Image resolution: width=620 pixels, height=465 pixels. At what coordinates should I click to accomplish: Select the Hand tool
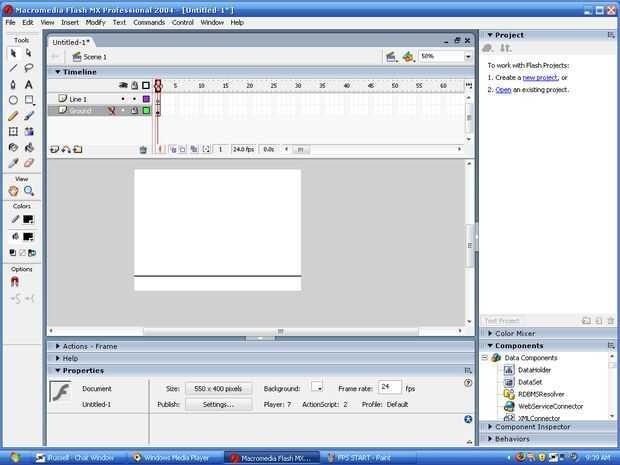13,191
